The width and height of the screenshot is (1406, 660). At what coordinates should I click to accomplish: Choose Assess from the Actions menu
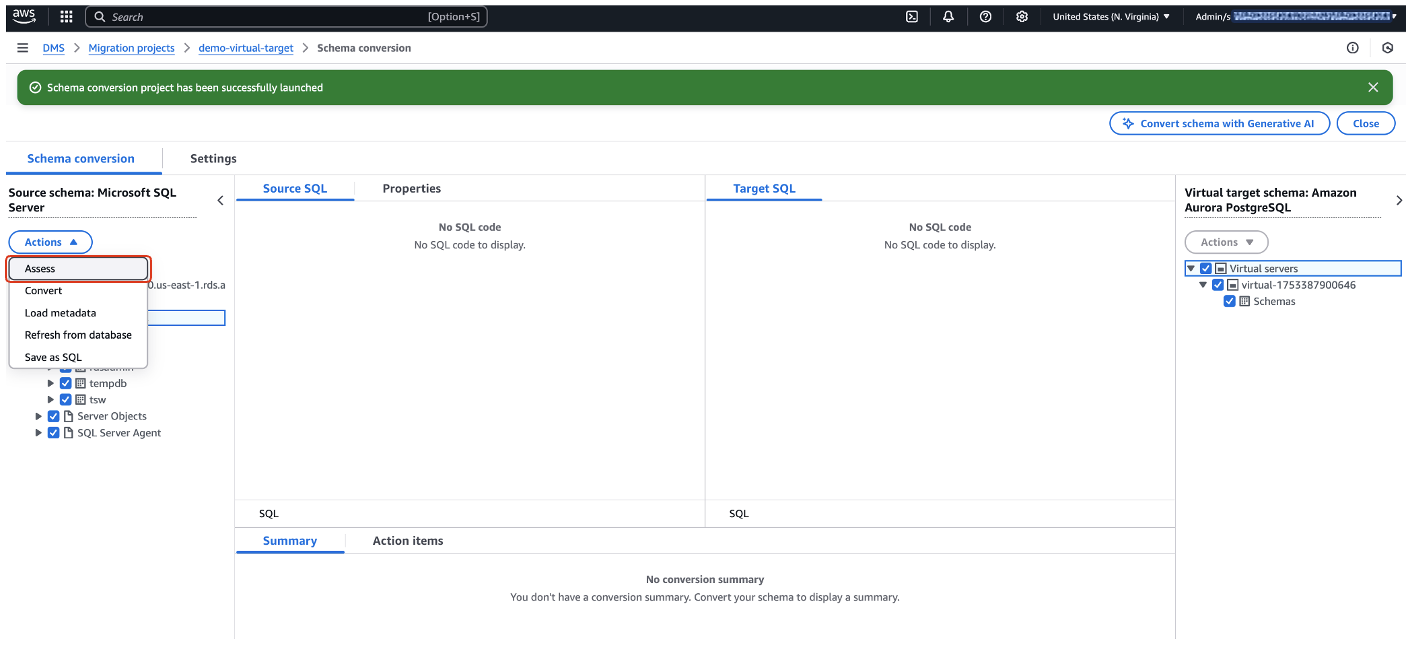[x=79, y=268]
